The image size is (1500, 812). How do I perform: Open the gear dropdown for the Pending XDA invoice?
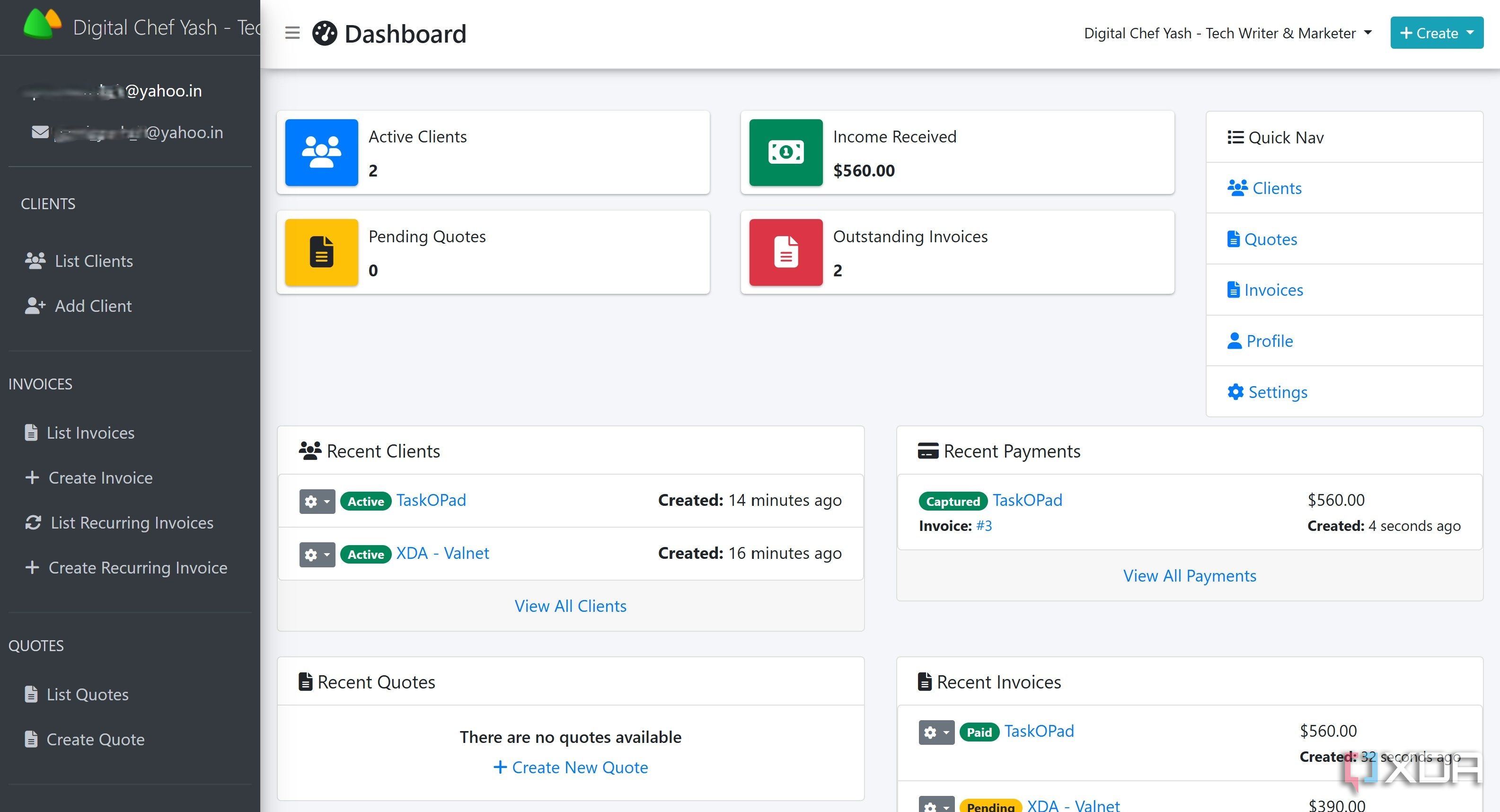tap(936, 804)
